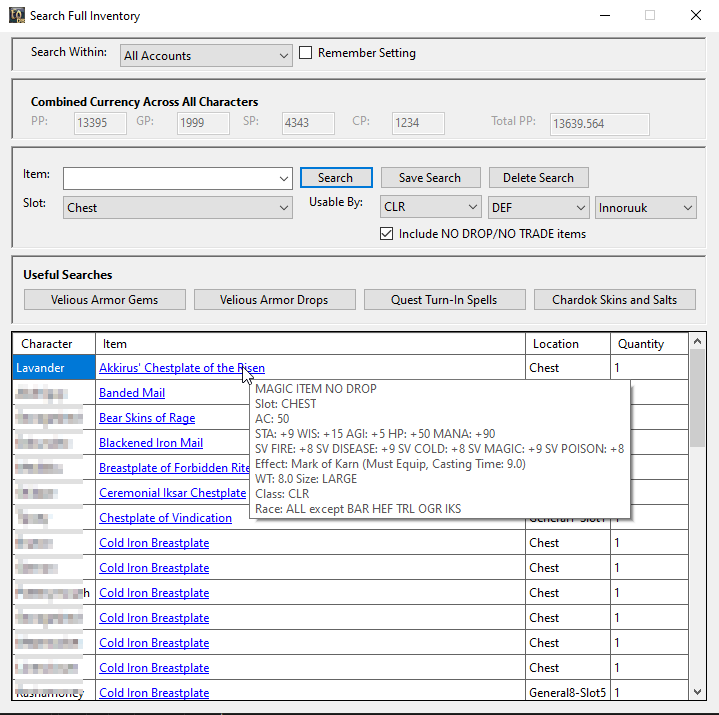719x715 pixels.
Task: Sort results by Quantity column header
Action: (641, 344)
